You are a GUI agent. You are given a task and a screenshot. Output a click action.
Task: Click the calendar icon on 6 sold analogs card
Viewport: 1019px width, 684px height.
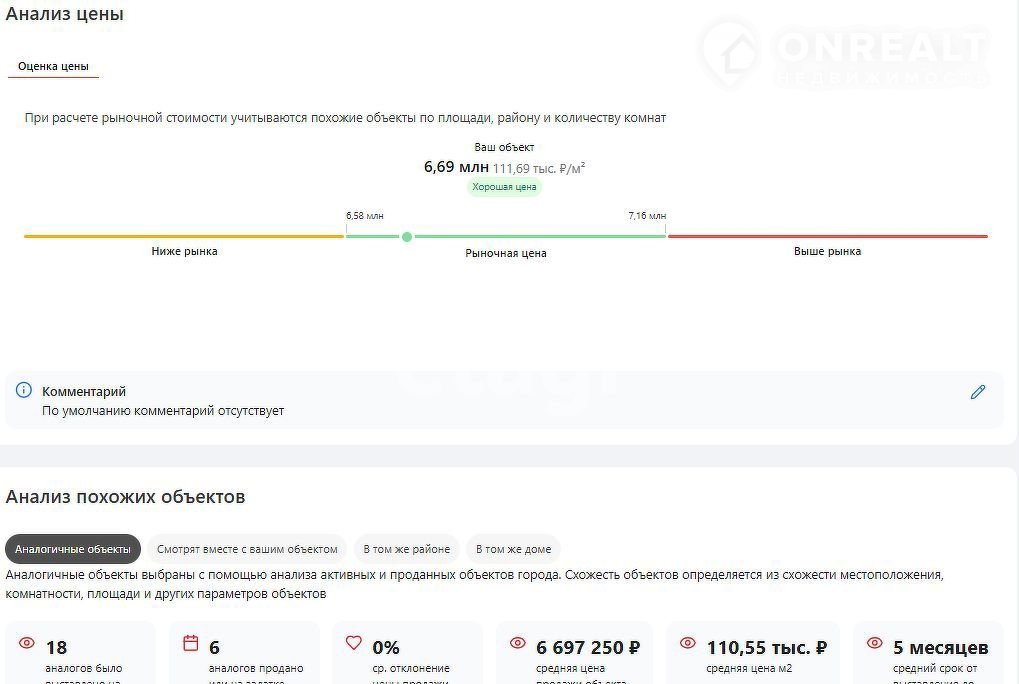[x=190, y=643]
